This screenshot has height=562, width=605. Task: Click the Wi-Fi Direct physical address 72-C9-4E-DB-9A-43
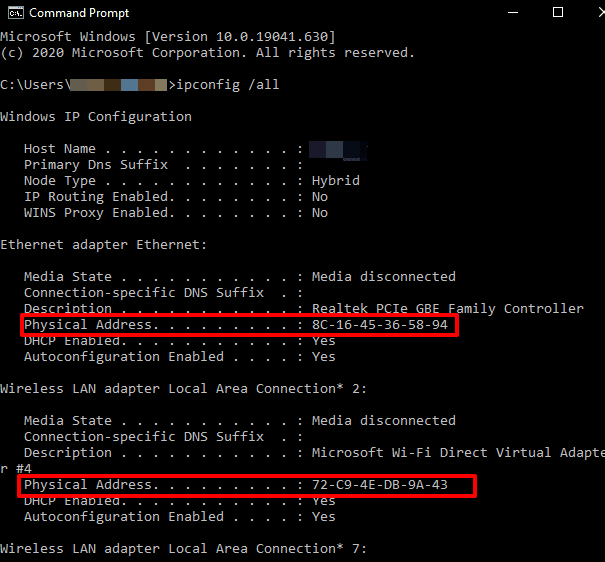380,485
